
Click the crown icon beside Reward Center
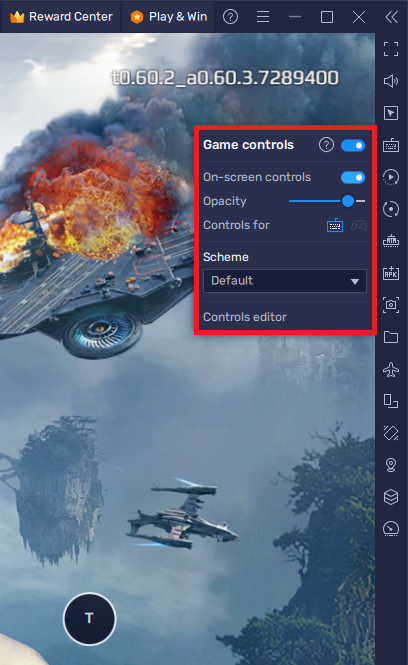click(x=17, y=17)
